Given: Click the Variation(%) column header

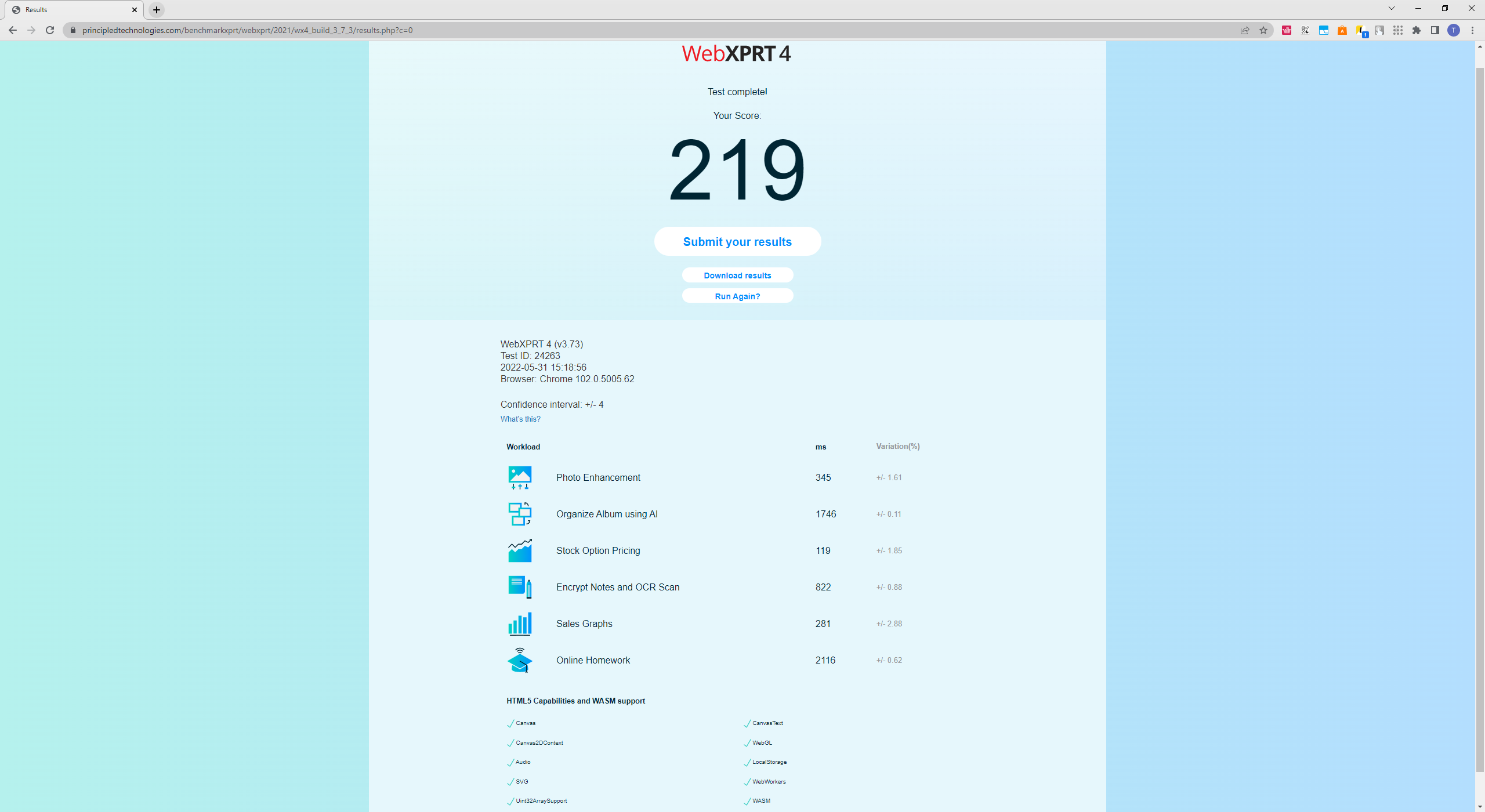Looking at the screenshot, I should (x=897, y=446).
